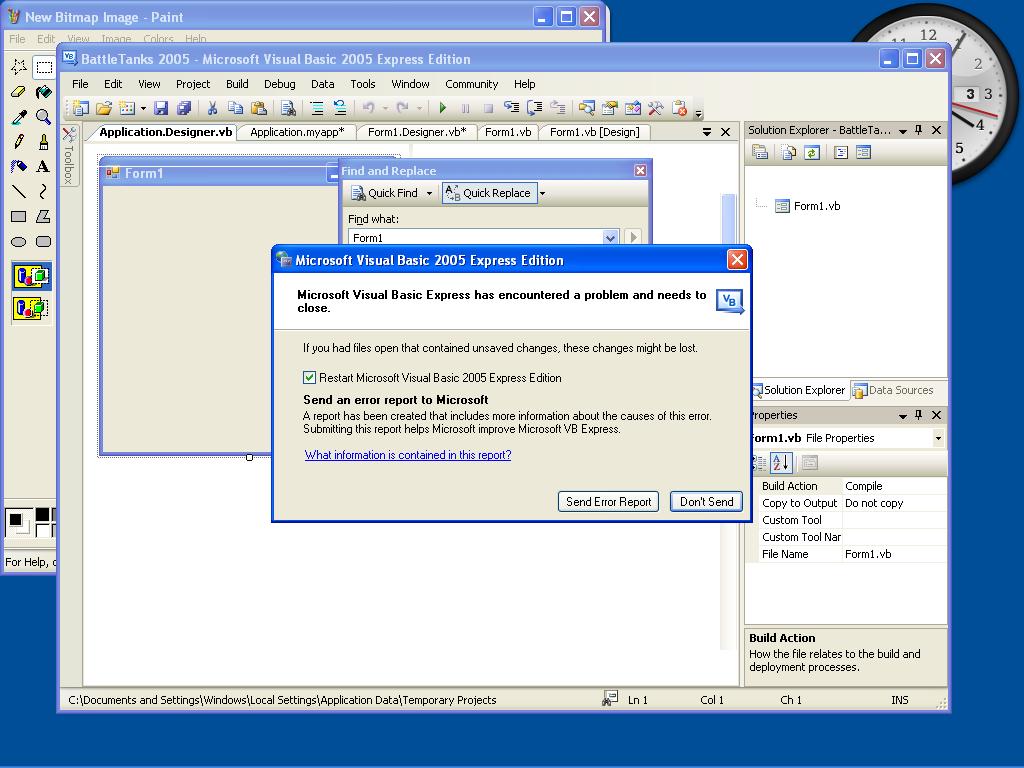Open Quick Find dropdown arrow
The width and height of the screenshot is (1024, 768).
[429, 193]
